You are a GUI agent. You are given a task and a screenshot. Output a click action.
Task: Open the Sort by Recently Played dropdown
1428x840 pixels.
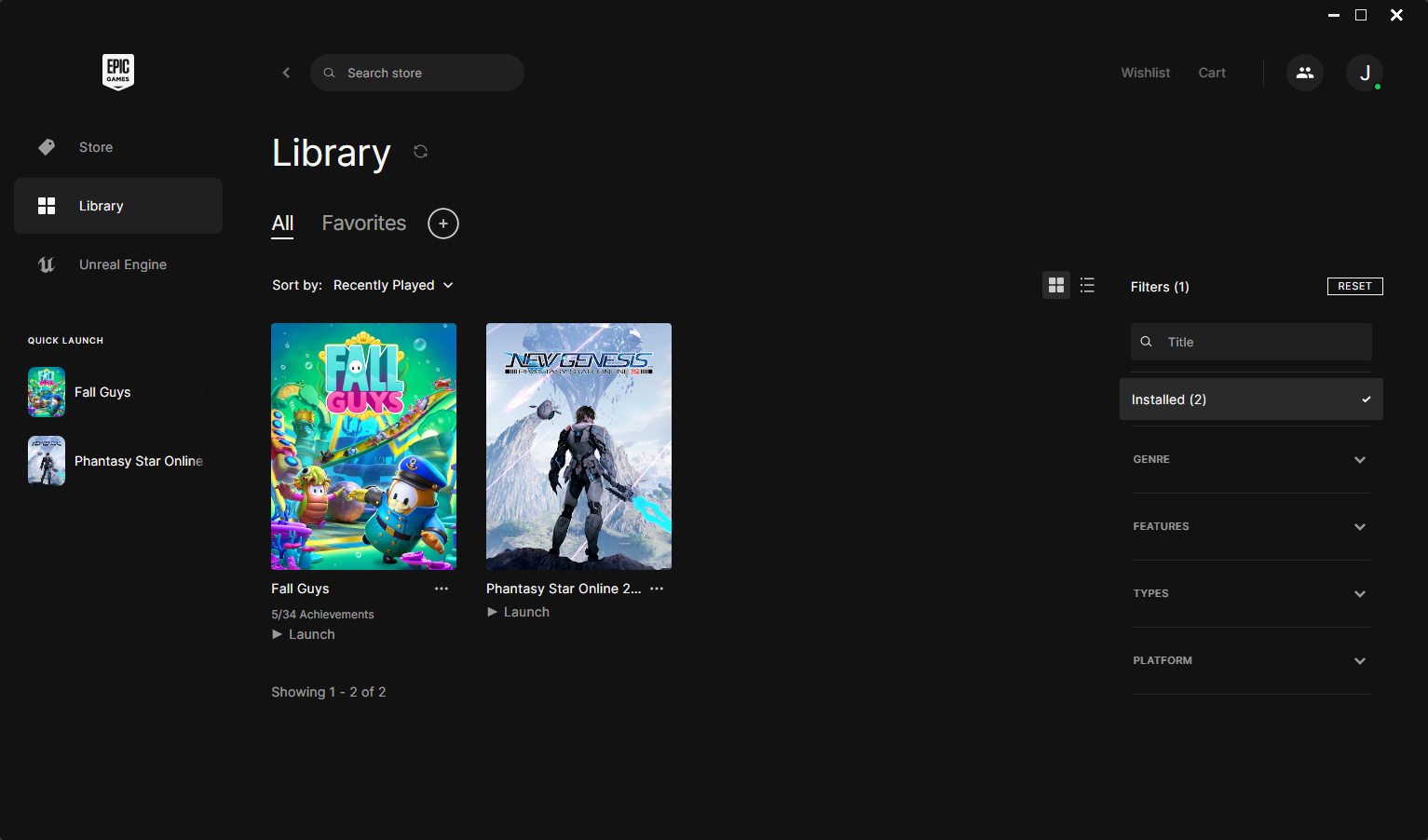(x=392, y=285)
